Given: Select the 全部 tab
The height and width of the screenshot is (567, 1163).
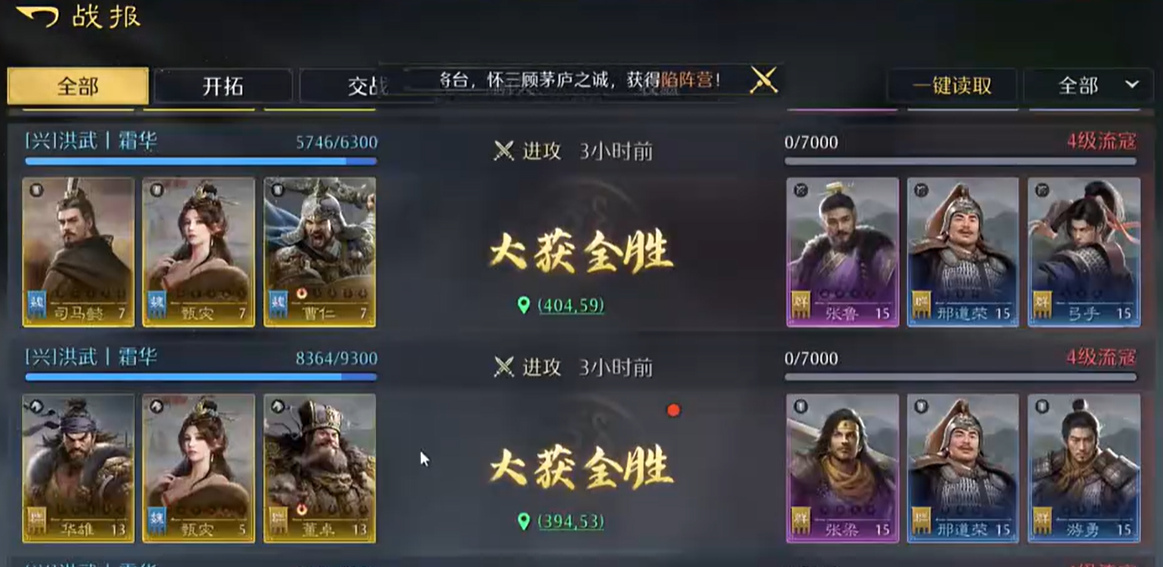Looking at the screenshot, I should tap(78, 86).
